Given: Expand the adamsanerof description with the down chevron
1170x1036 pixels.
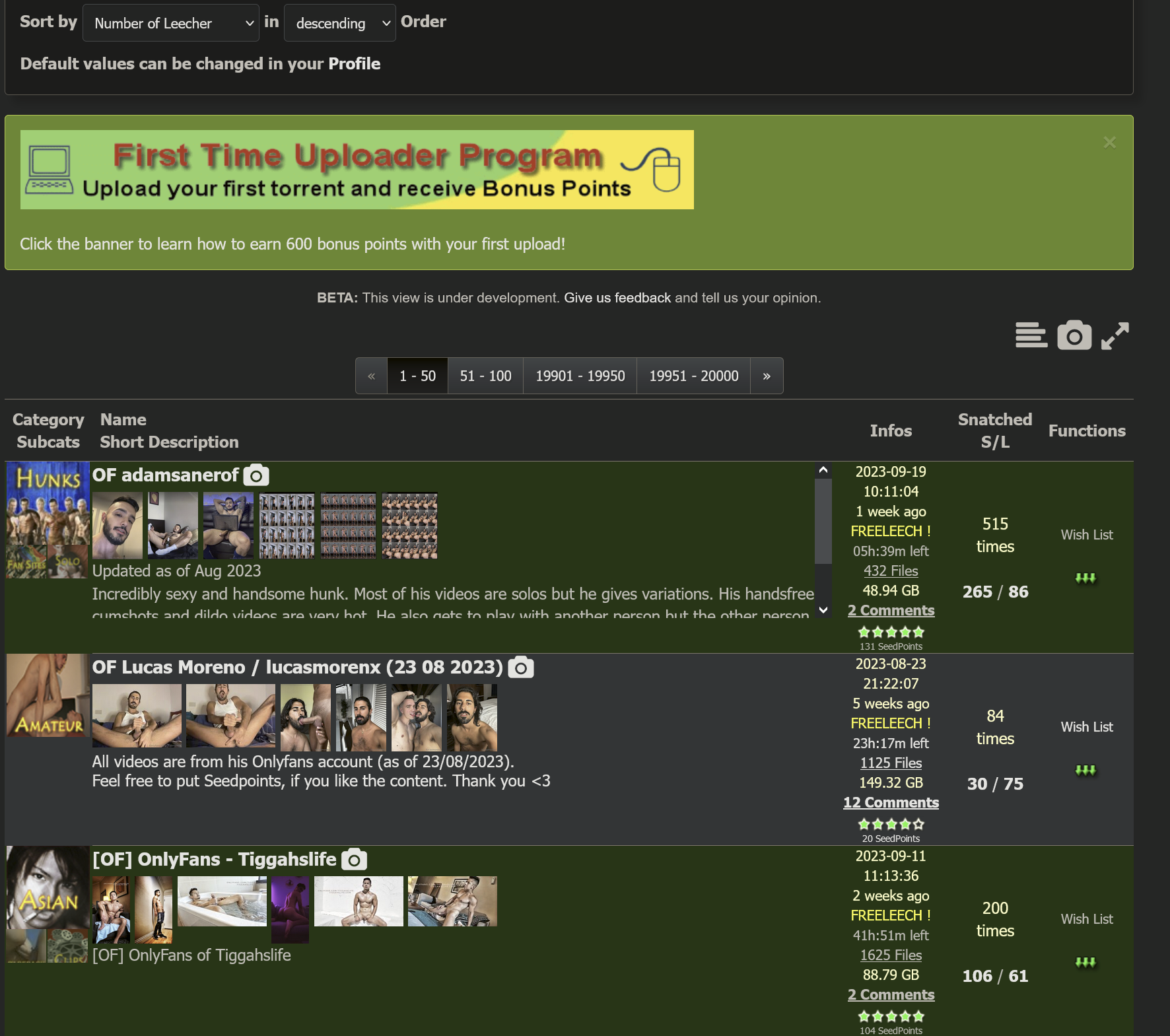Looking at the screenshot, I should 823,611.
